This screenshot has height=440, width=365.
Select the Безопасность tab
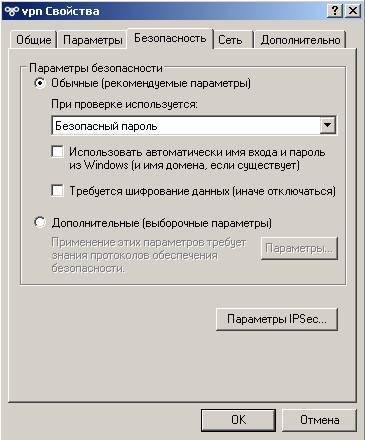[x=170, y=38]
